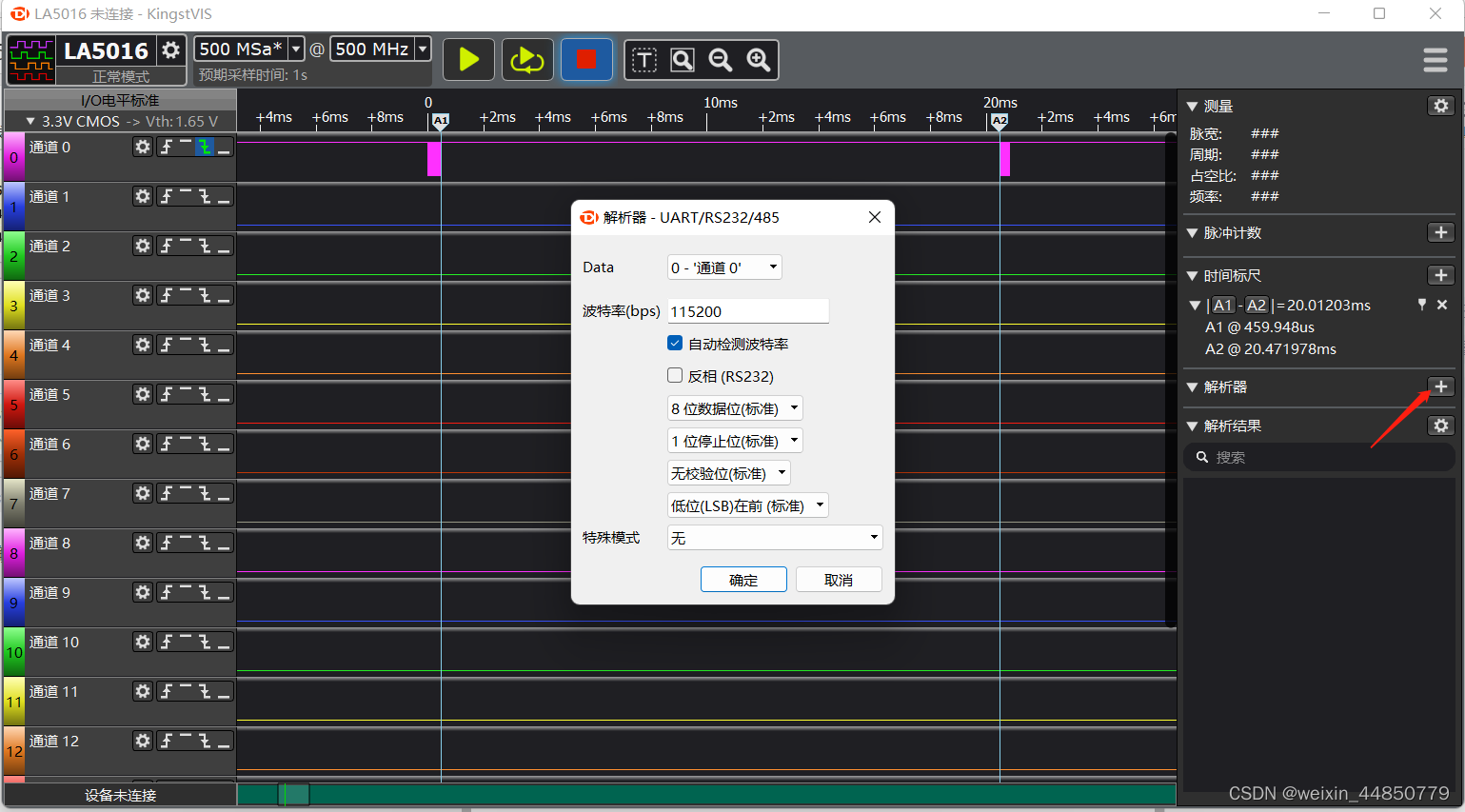Screen dimensions: 1465x812
Task: Open decode results settings gear
Action: tap(1441, 426)
